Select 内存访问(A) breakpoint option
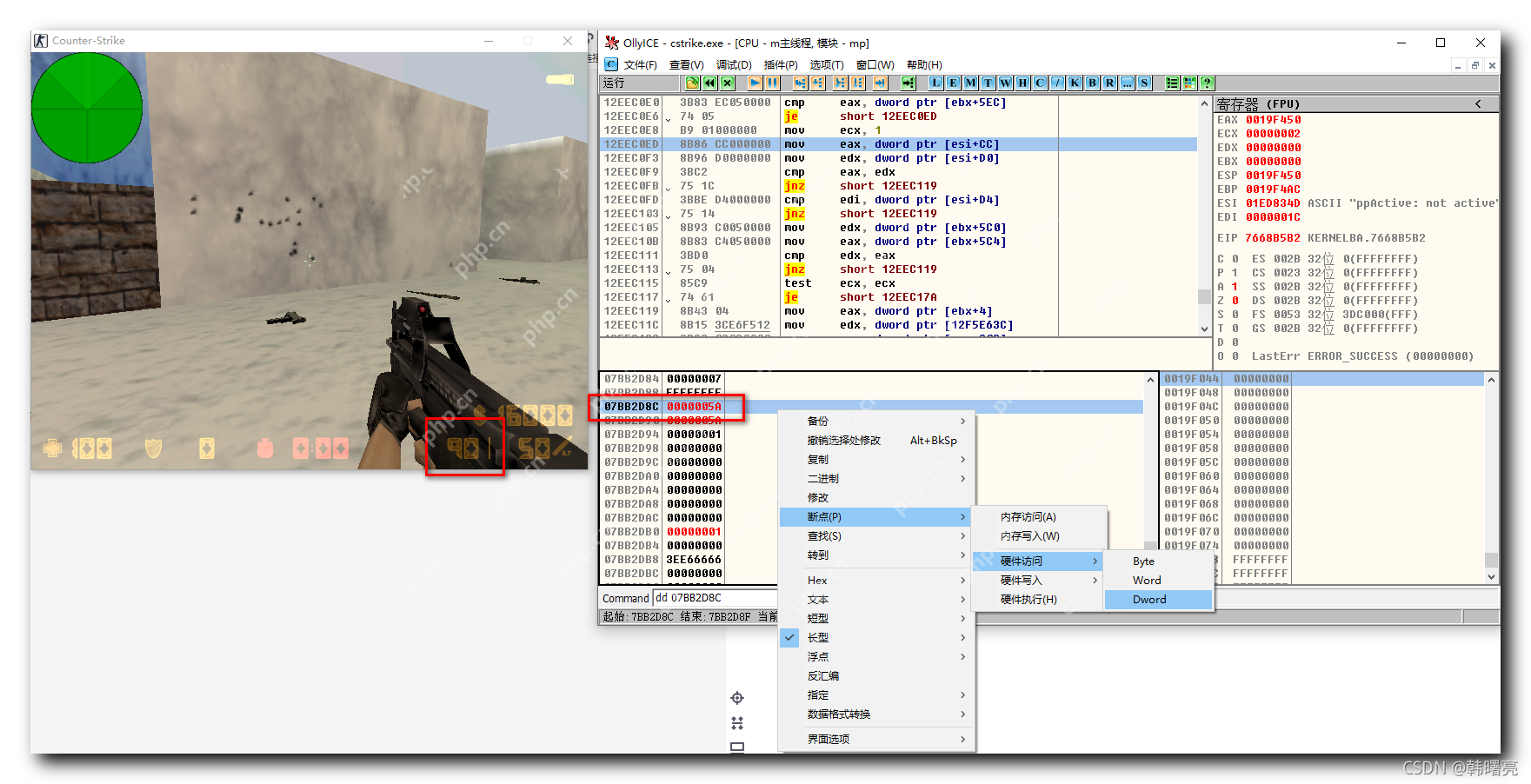The height and width of the screenshot is (784, 1531). point(1027,516)
